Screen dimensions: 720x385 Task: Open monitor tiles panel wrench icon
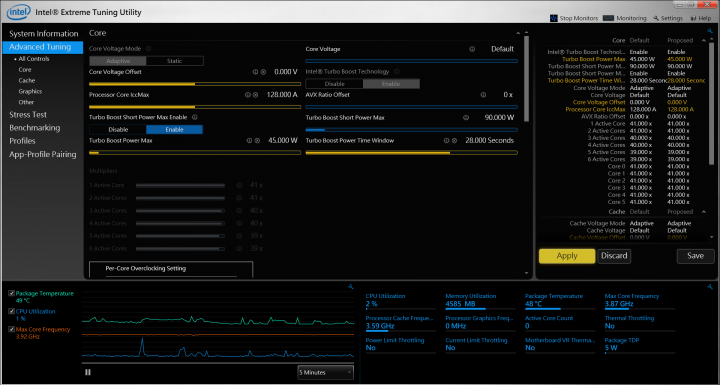tap(710, 287)
